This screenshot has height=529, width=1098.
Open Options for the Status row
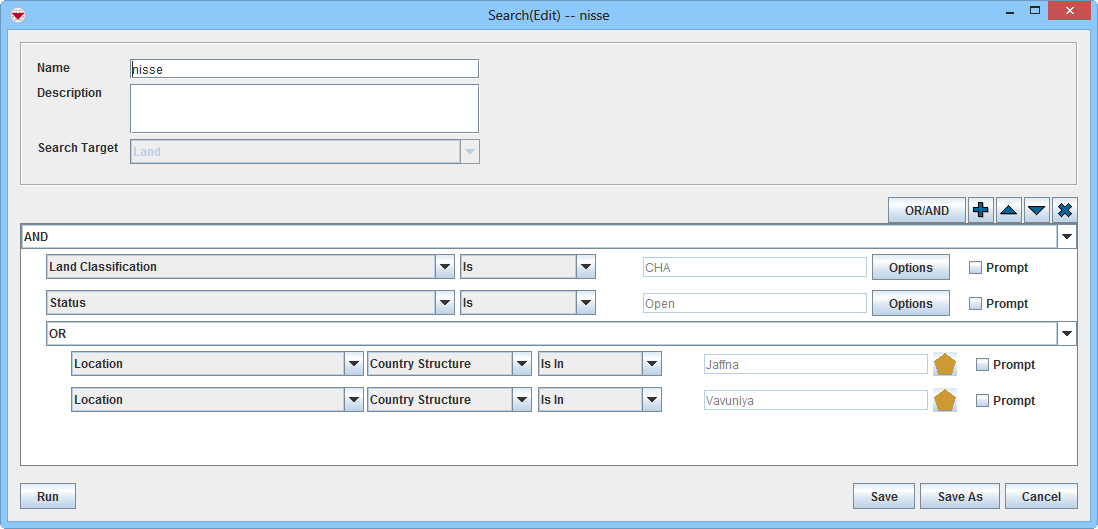910,304
